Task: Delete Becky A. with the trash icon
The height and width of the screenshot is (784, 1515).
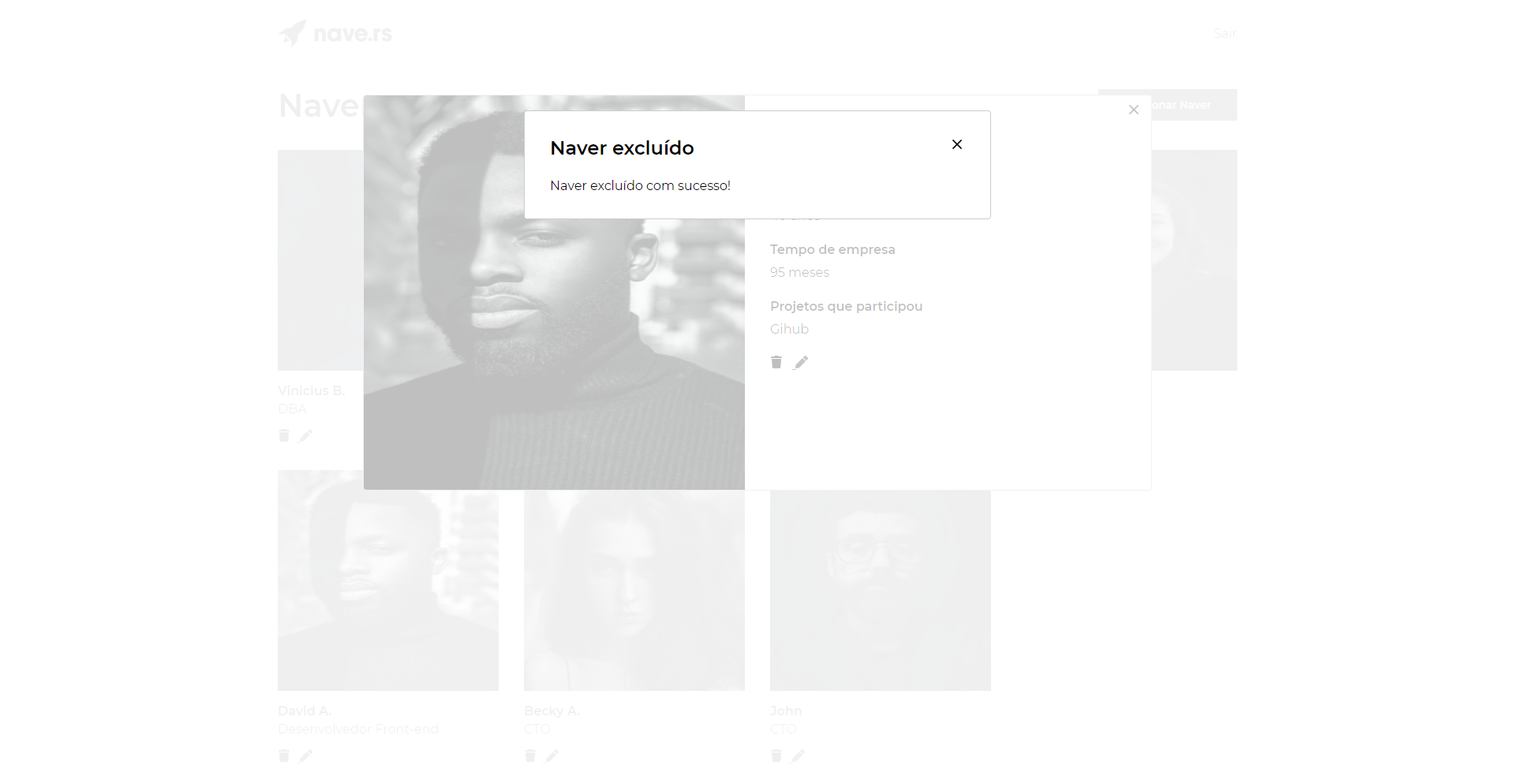Action: pos(530,756)
